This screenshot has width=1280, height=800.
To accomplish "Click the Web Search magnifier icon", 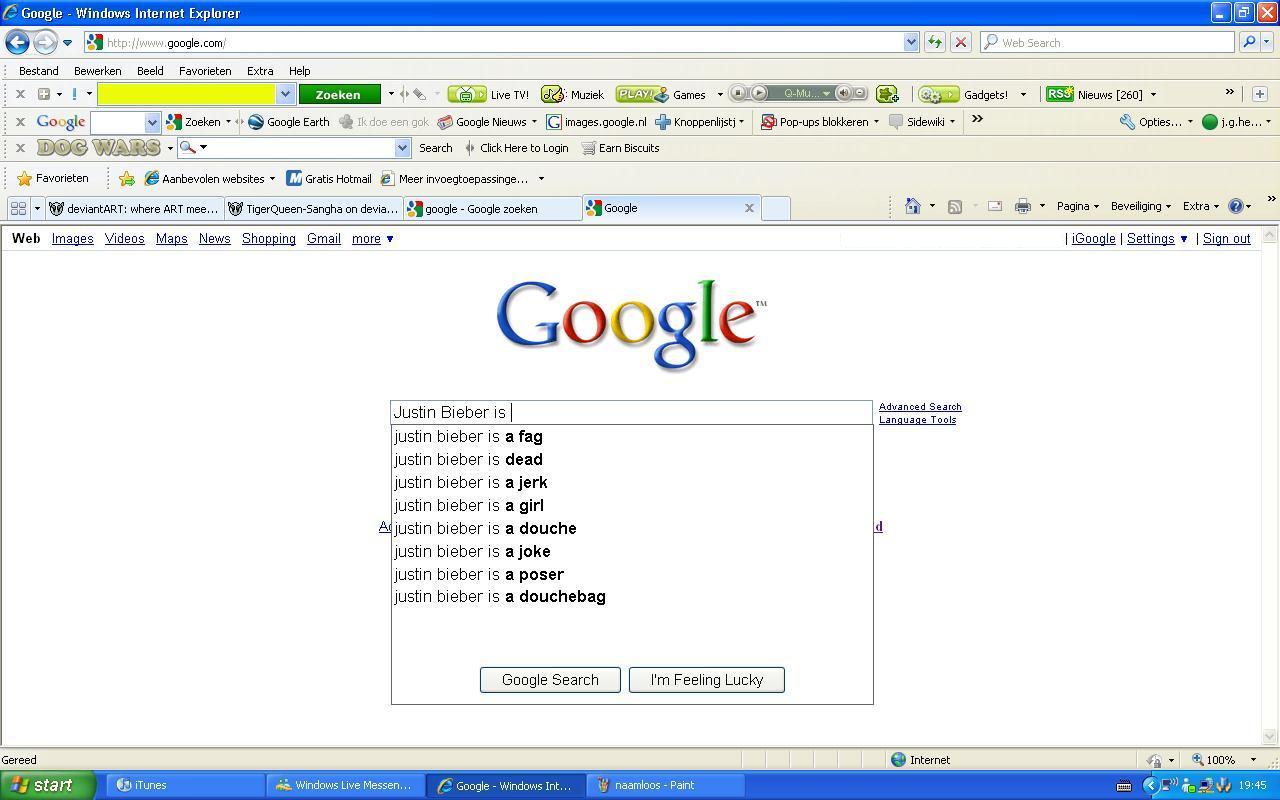I will (1248, 42).
